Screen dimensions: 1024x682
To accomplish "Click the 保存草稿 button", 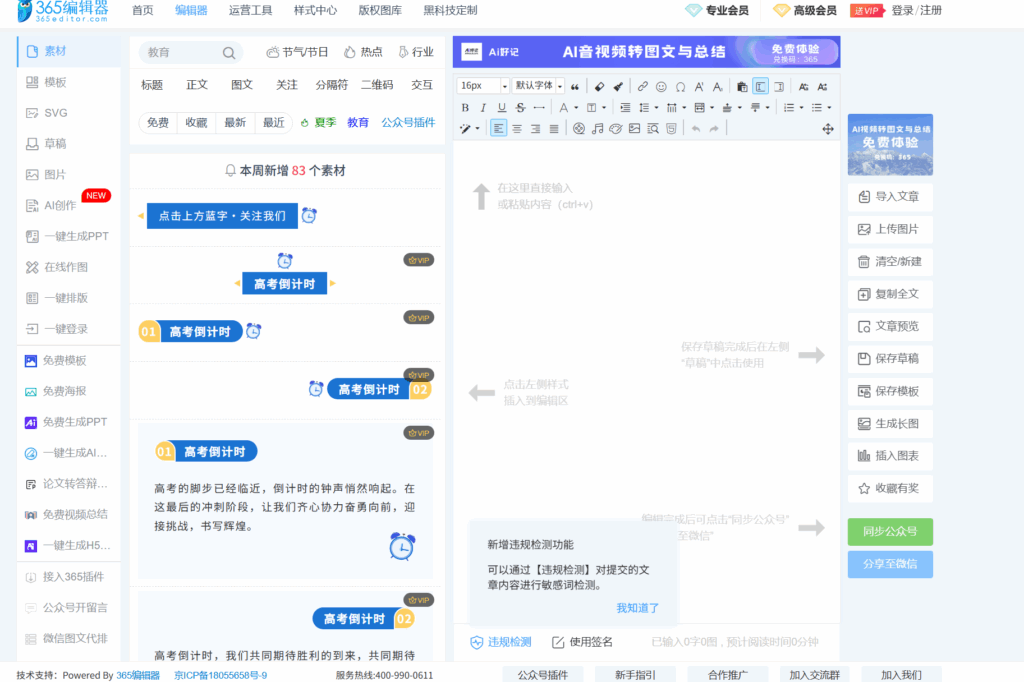I will (x=890, y=359).
